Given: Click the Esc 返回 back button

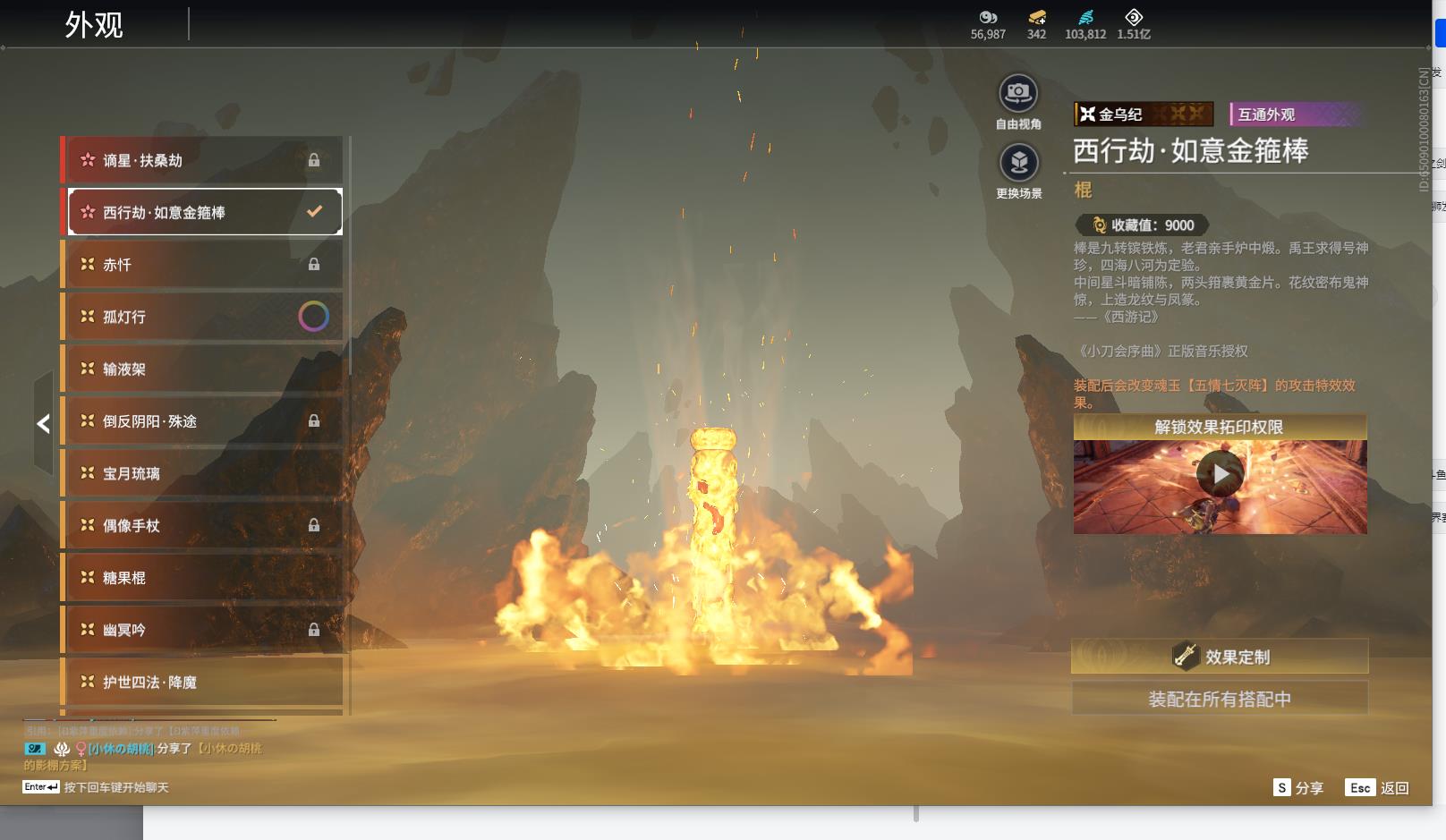Looking at the screenshot, I should tap(1378, 787).
